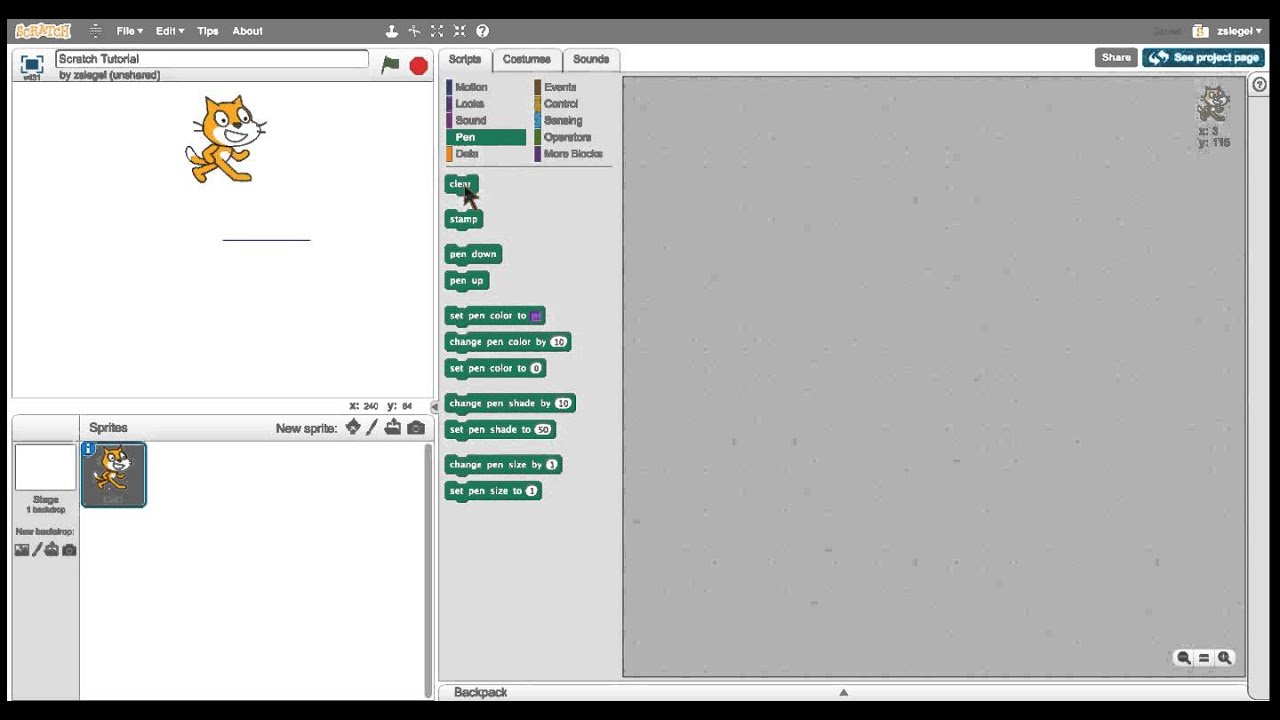Open the File menu
The height and width of the screenshot is (720, 1280).
tap(129, 31)
